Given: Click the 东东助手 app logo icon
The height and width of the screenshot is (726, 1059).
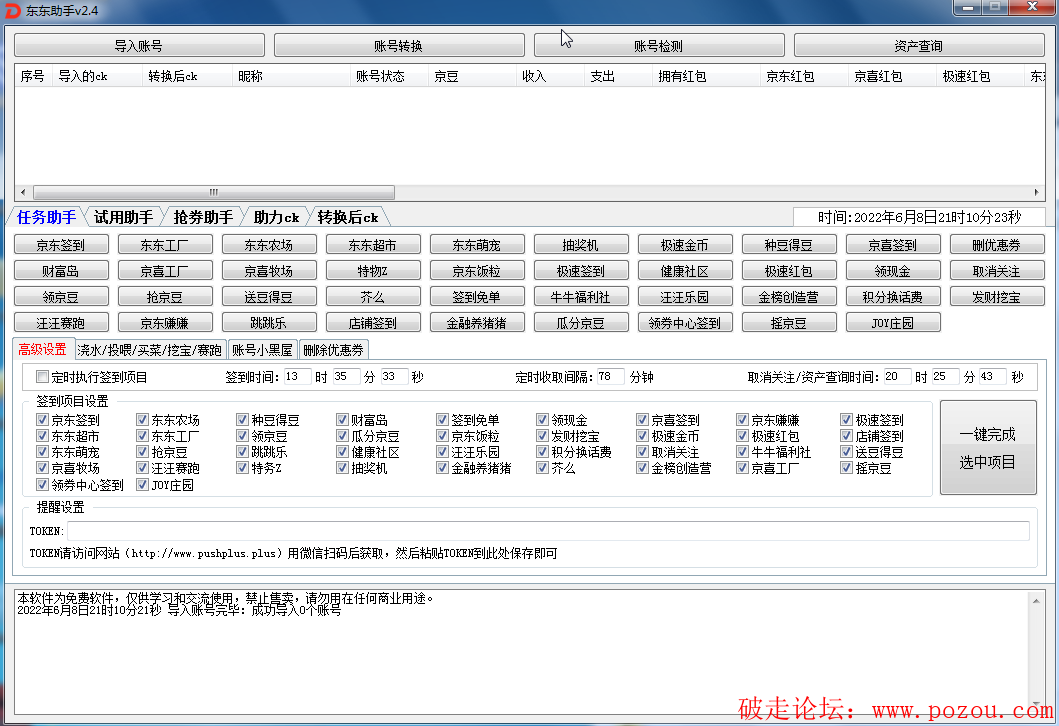Looking at the screenshot, I should coord(12,10).
